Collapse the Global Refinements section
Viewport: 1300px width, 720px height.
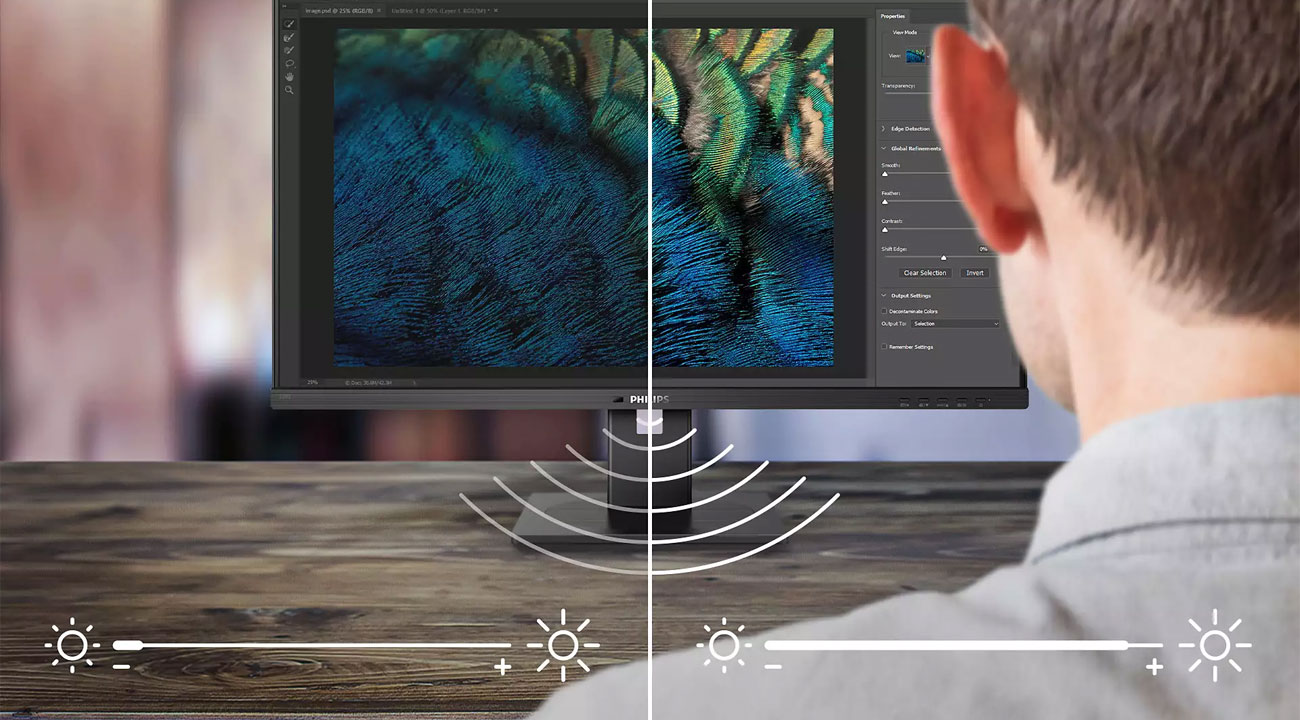pos(884,149)
